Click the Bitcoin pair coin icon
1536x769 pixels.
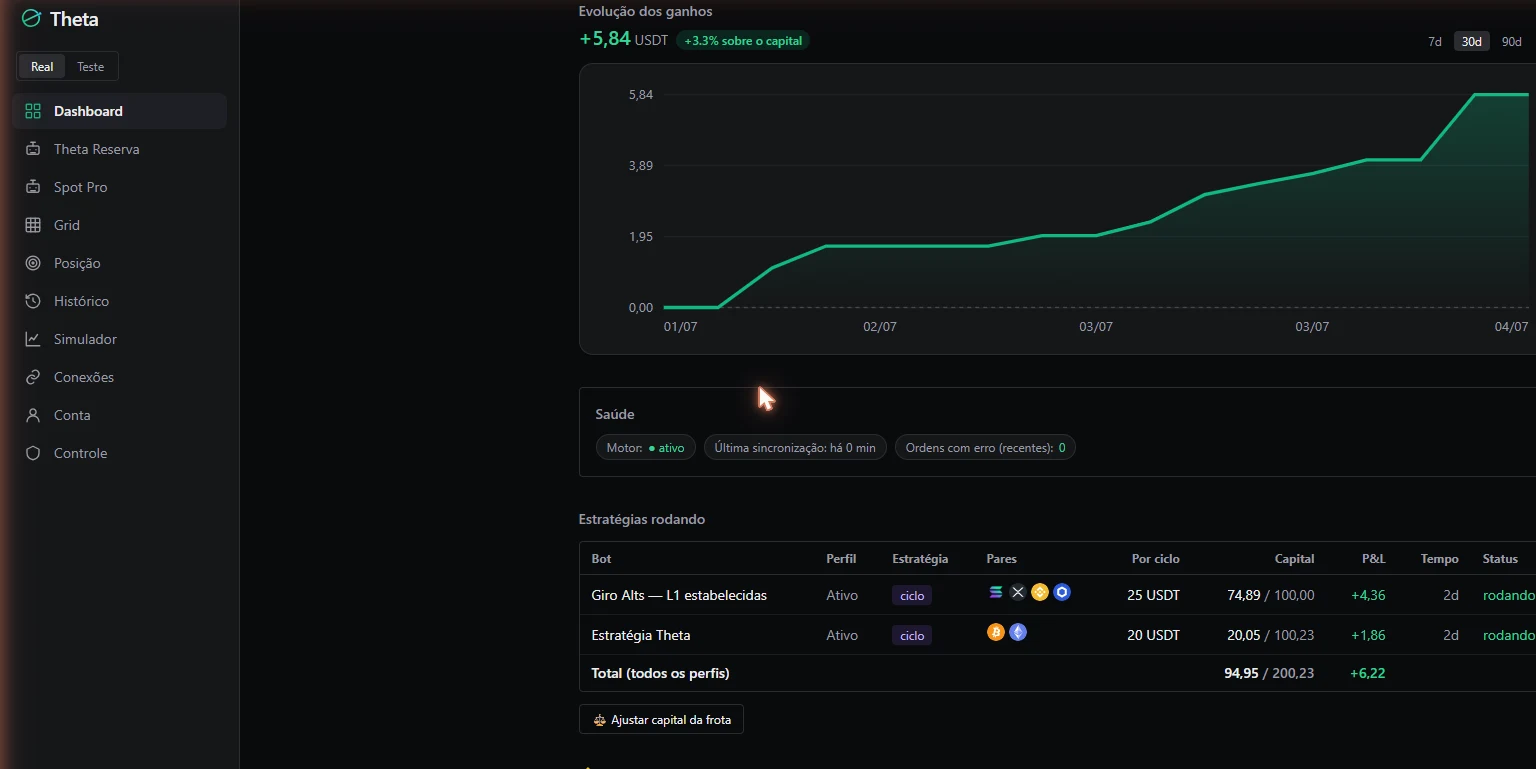coord(995,632)
